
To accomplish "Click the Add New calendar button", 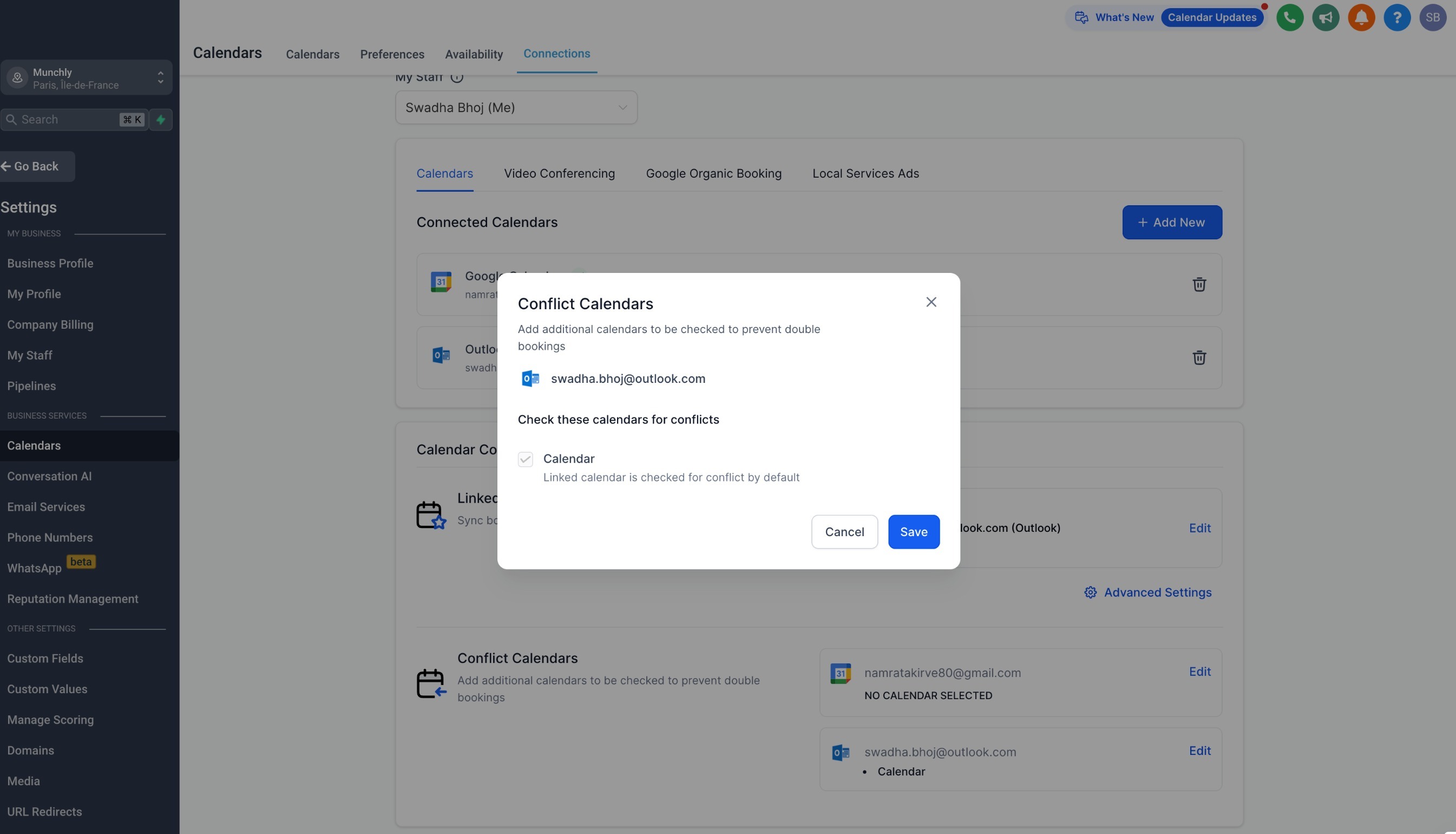I will 1171,222.
